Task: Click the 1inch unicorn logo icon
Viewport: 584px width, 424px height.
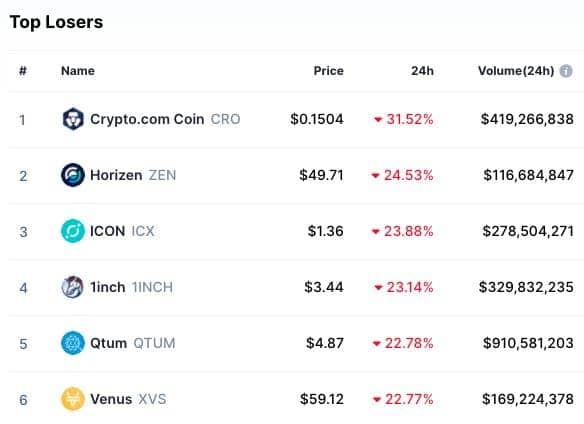Action: tap(72, 287)
